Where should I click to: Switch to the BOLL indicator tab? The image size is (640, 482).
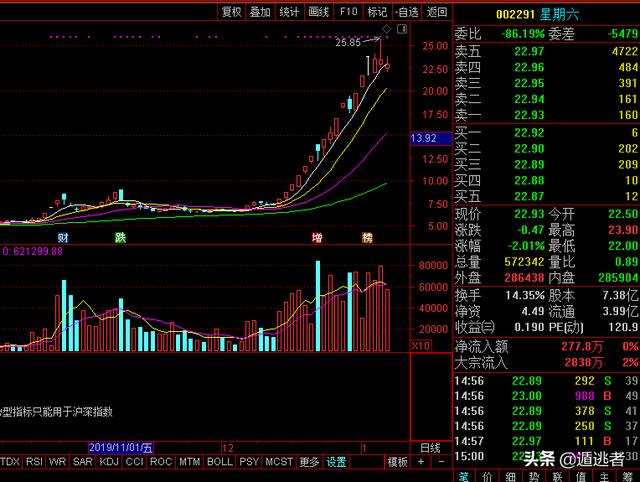click(x=220, y=462)
